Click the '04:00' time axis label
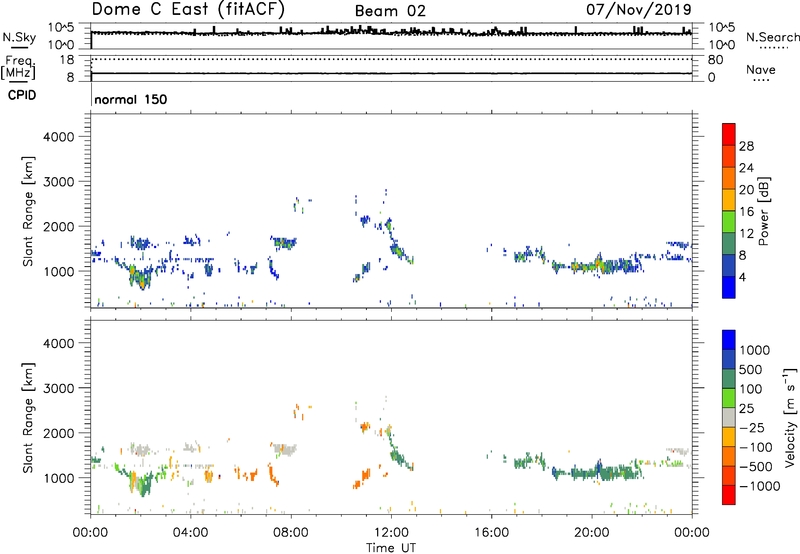The width and height of the screenshot is (800, 554). [x=190, y=533]
